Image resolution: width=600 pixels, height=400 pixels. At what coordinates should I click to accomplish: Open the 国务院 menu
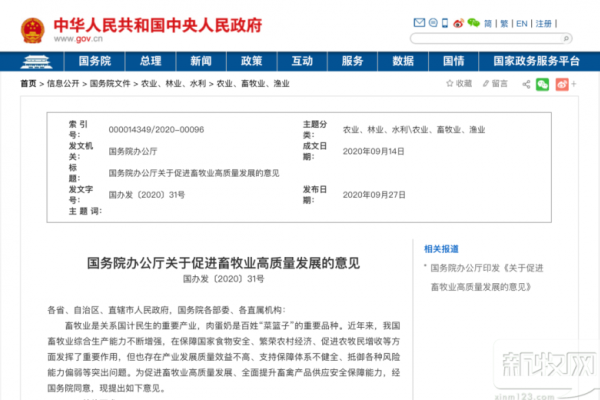click(x=95, y=61)
